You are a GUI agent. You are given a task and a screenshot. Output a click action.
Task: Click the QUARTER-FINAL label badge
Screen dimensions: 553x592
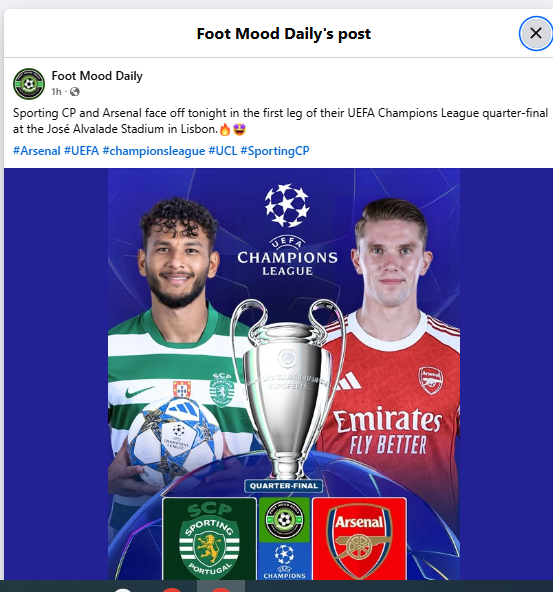(284, 486)
